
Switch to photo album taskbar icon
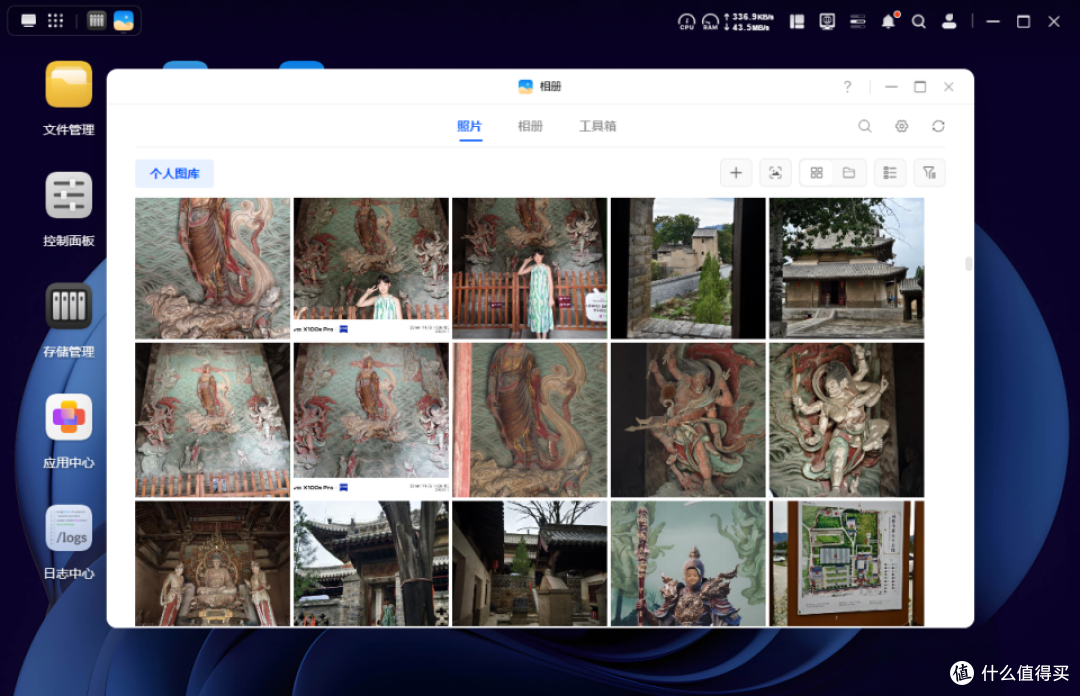[123, 21]
